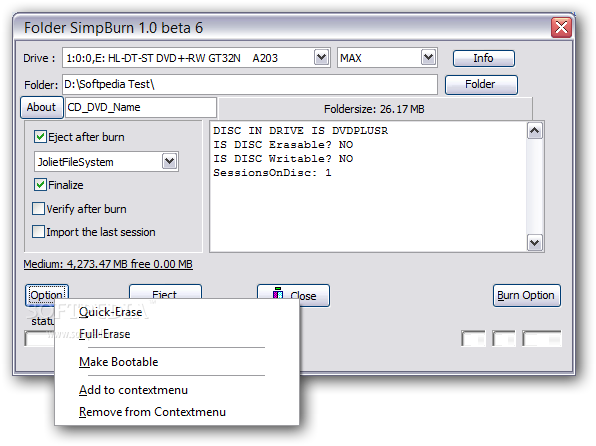The width and height of the screenshot is (596, 446).
Task: Click the small icon on Close button
Action: coord(278,293)
